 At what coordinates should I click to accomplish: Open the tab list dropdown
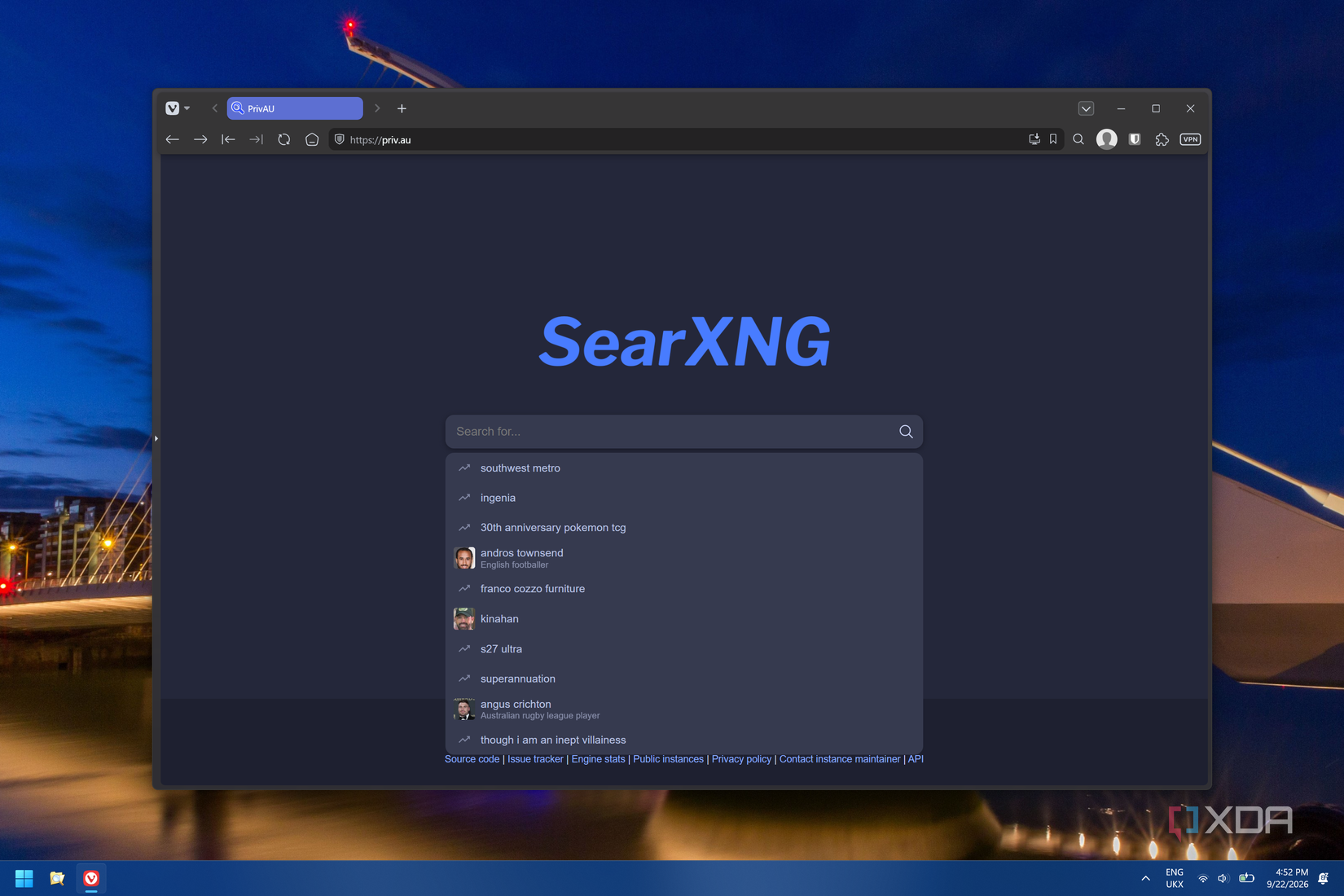[x=1086, y=108]
